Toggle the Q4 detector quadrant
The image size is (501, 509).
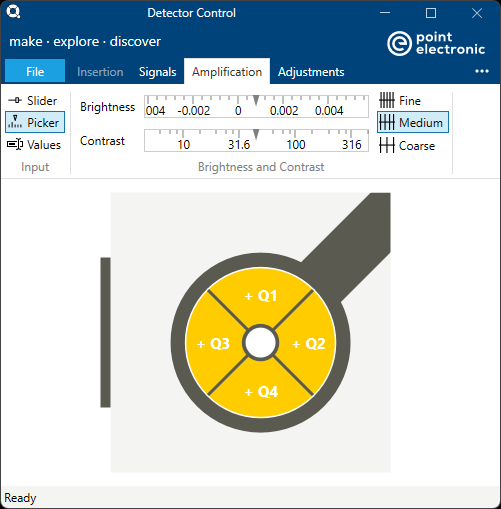(261, 391)
